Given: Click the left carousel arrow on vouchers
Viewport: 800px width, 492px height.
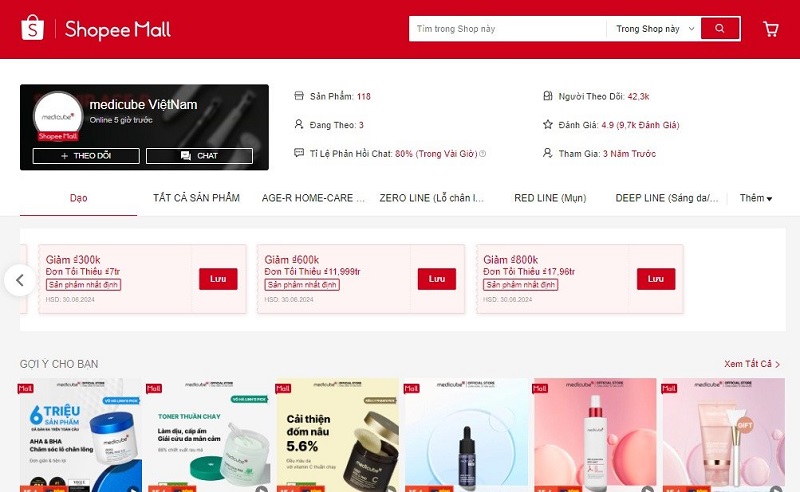Looking at the screenshot, I should (x=19, y=280).
